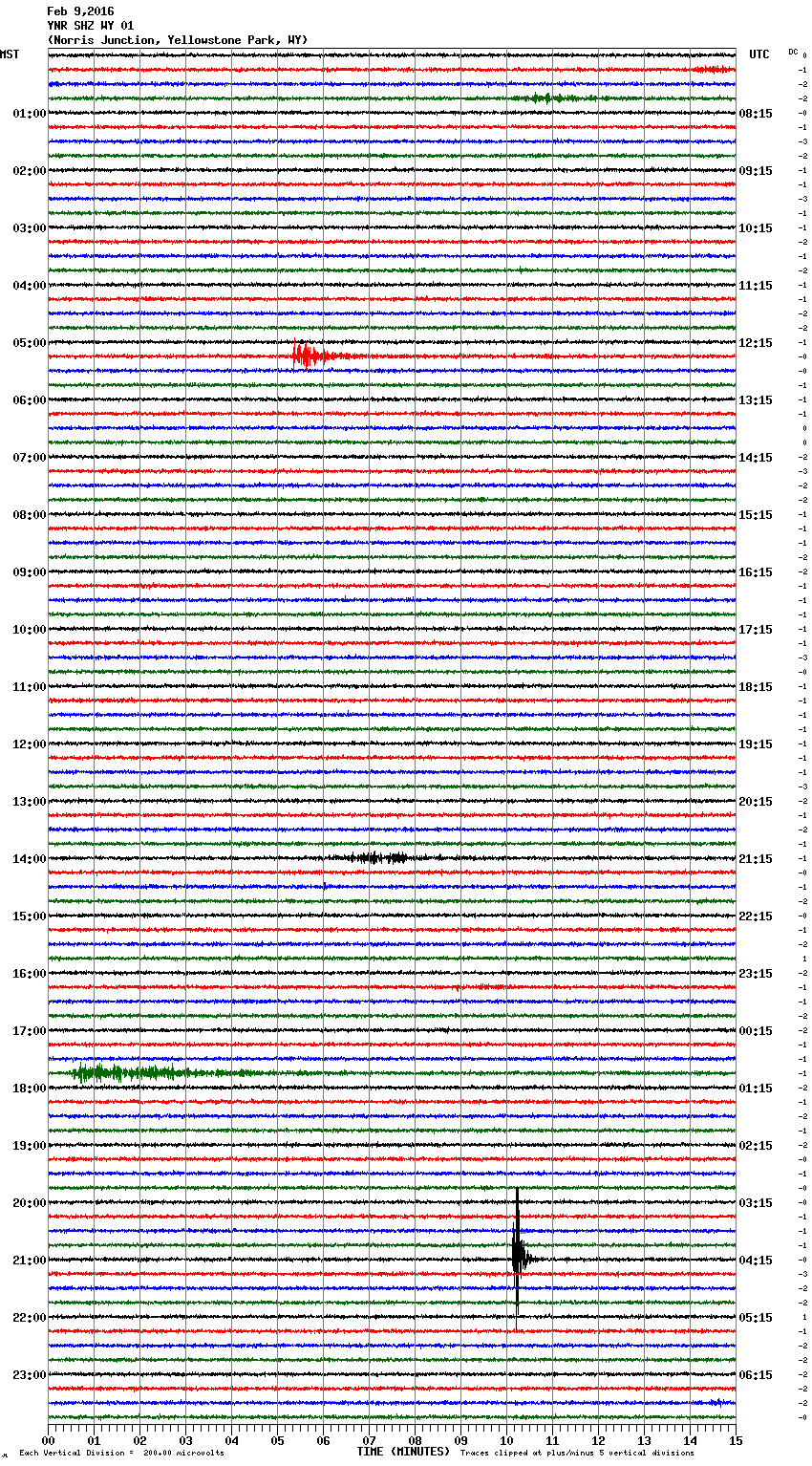The height and width of the screenshot is (1466, 812).
Task: Click the 20:15 UTC time label
Action: (756, 802)
